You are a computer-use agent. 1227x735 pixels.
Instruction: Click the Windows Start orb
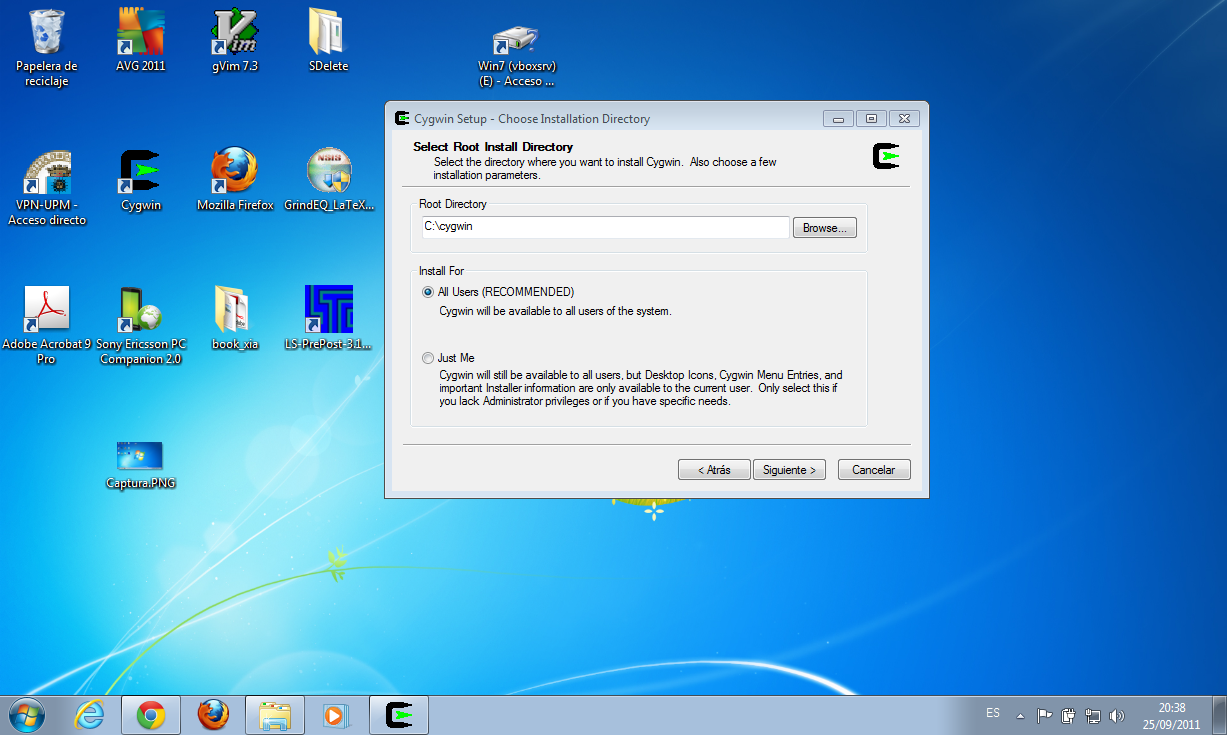[x=27, y=714]
